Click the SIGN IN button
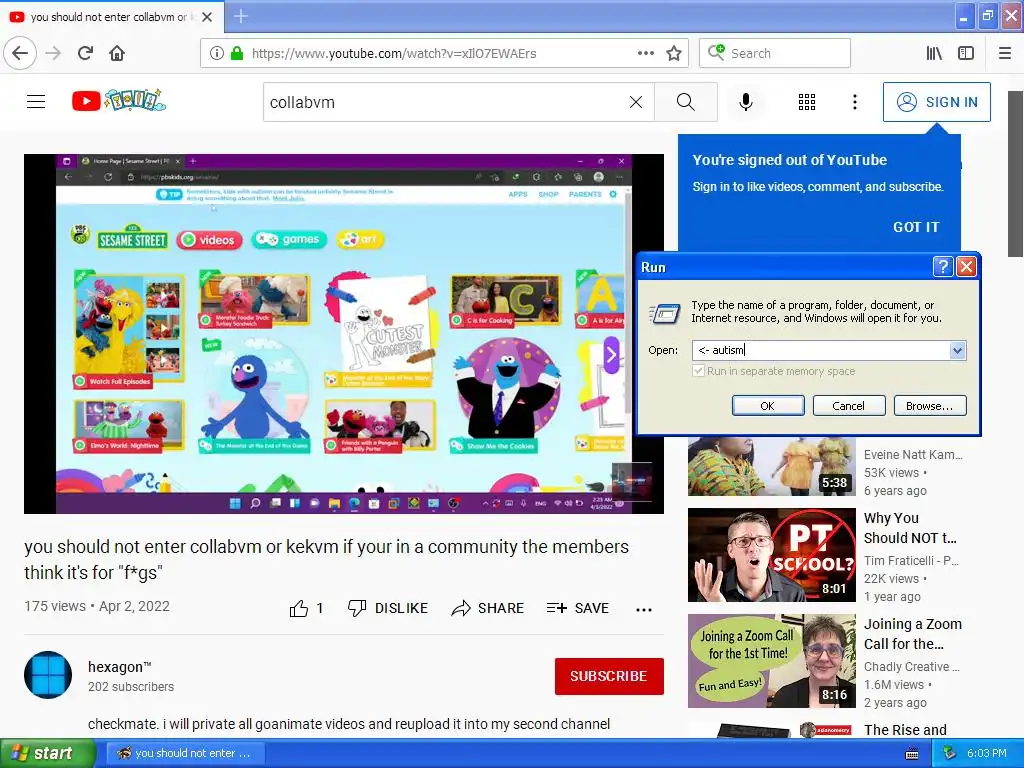The height and width of the screenshot is (768, 1024). tap(936, 102)
